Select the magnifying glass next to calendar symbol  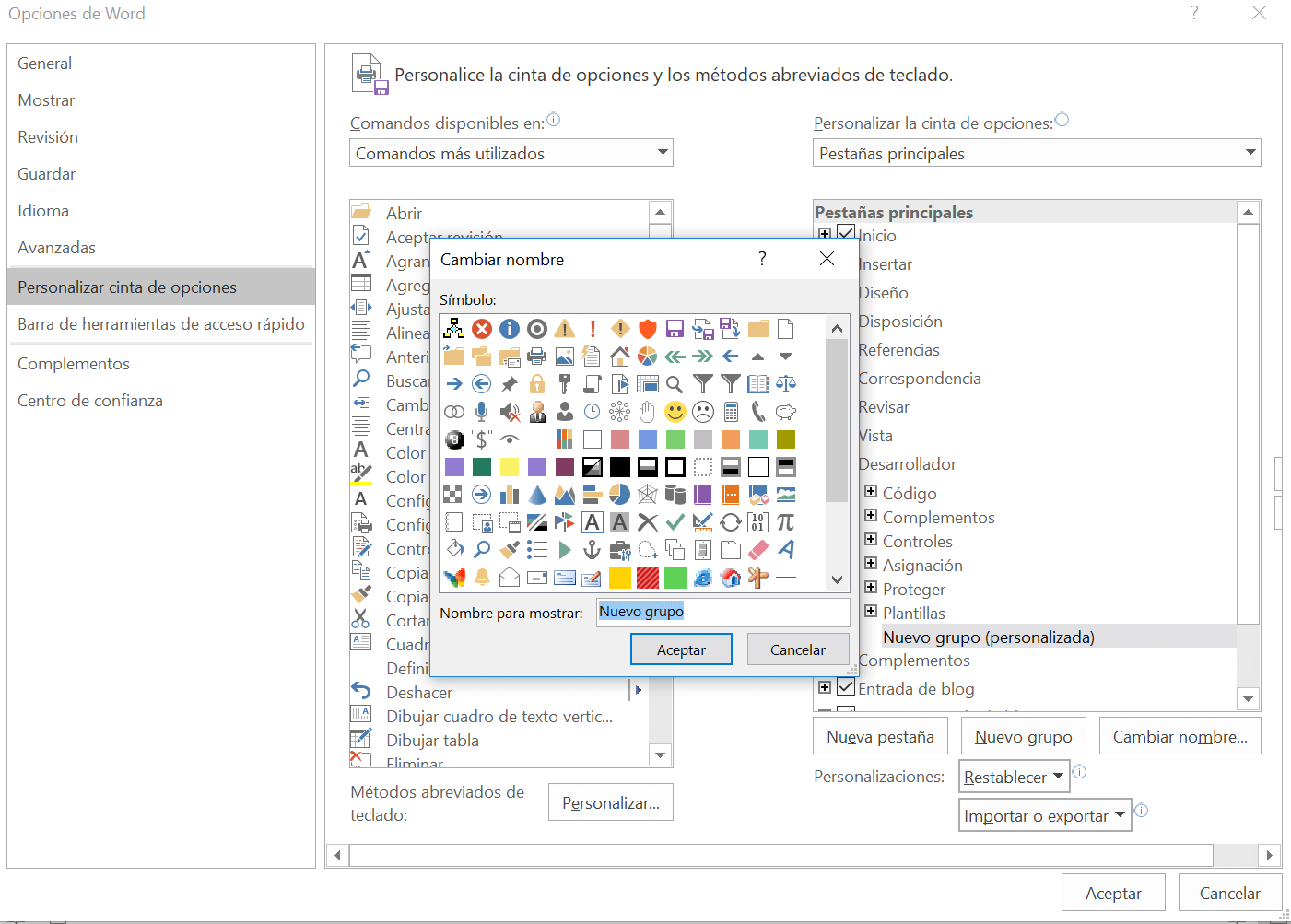[675, 384]
